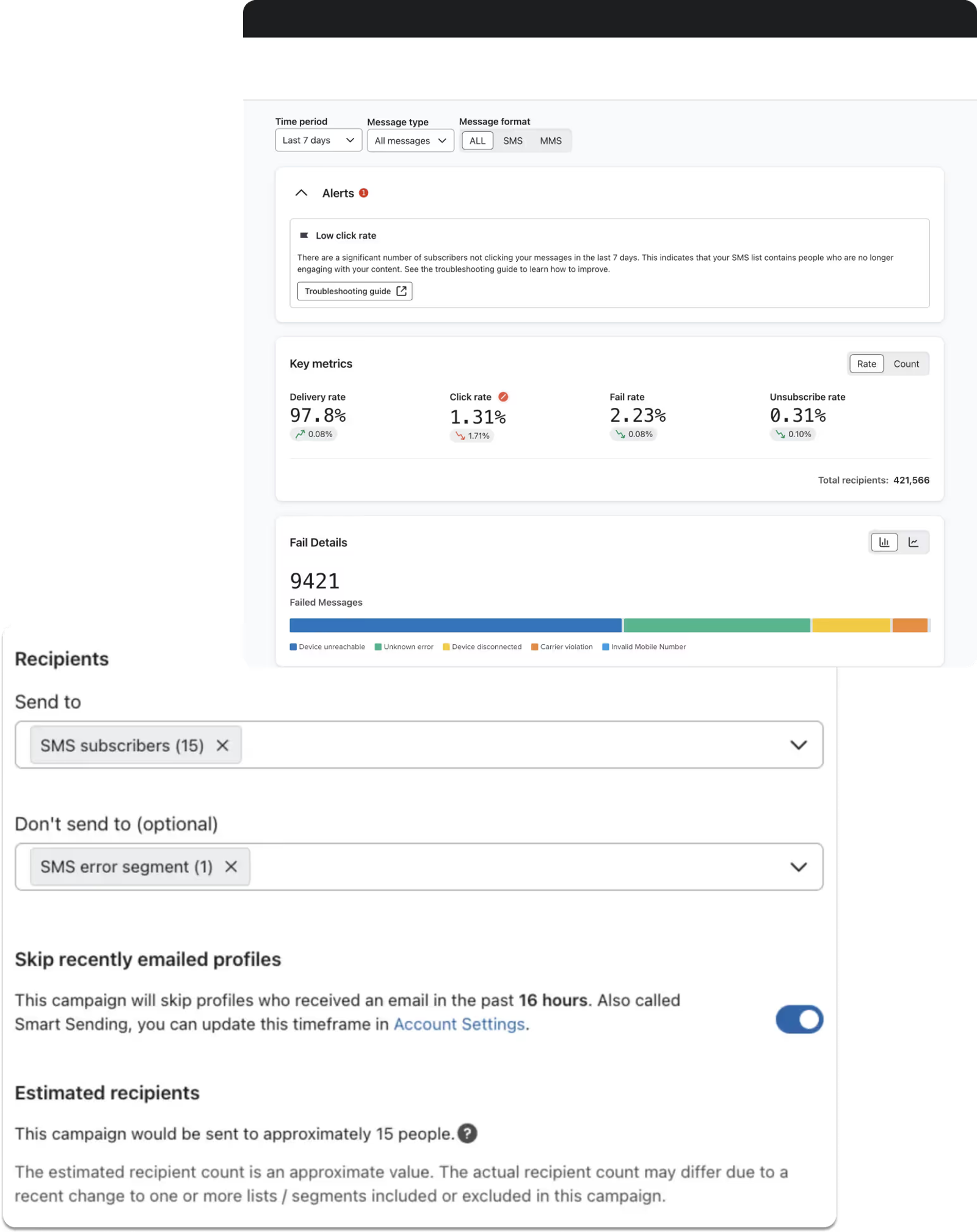The image size is (977, 1232).
Task: Choose MMS message format tab
Action: coord(550,141)
